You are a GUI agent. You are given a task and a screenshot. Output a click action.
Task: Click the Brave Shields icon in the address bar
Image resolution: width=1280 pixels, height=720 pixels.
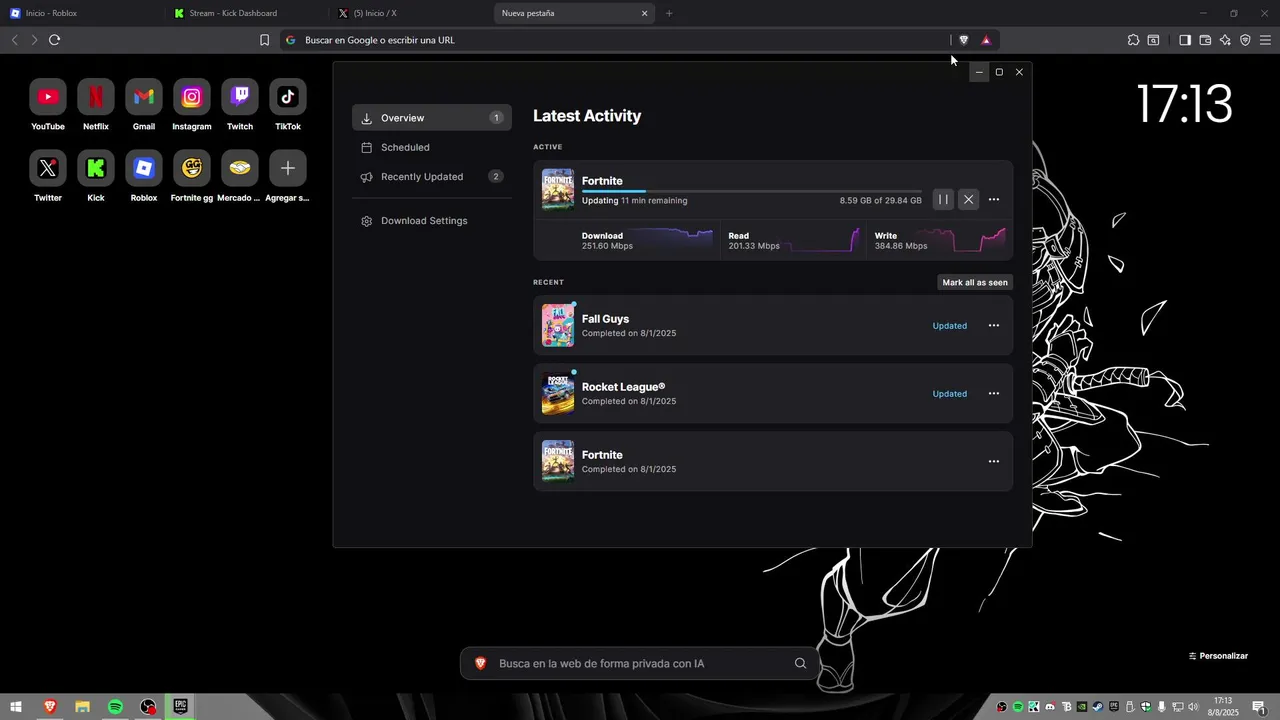point(964,40)
